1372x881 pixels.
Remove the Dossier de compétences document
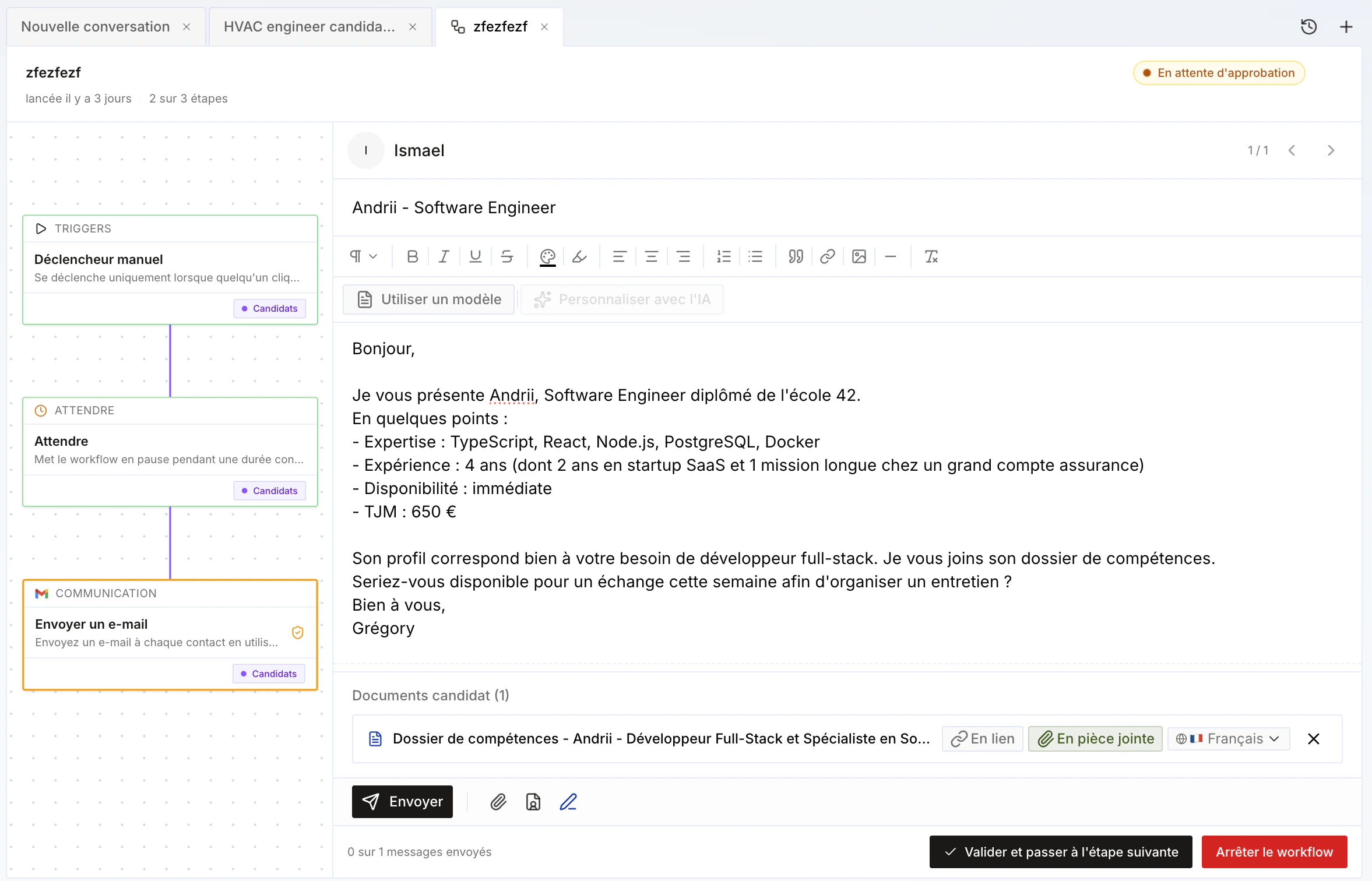(x=1313, y=739)
